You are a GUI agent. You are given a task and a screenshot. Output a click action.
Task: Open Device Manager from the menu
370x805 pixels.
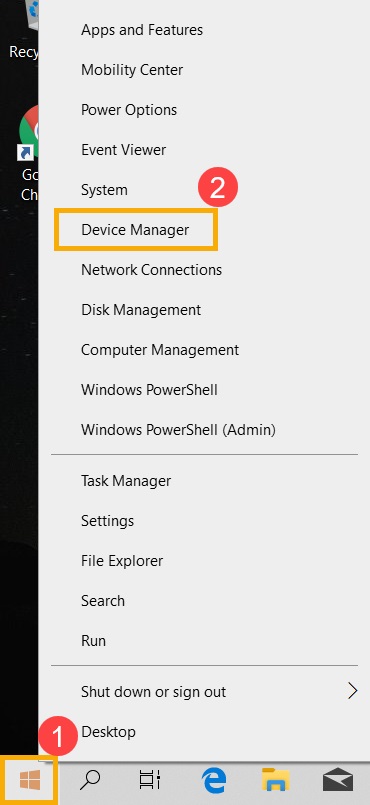point(135,229)
